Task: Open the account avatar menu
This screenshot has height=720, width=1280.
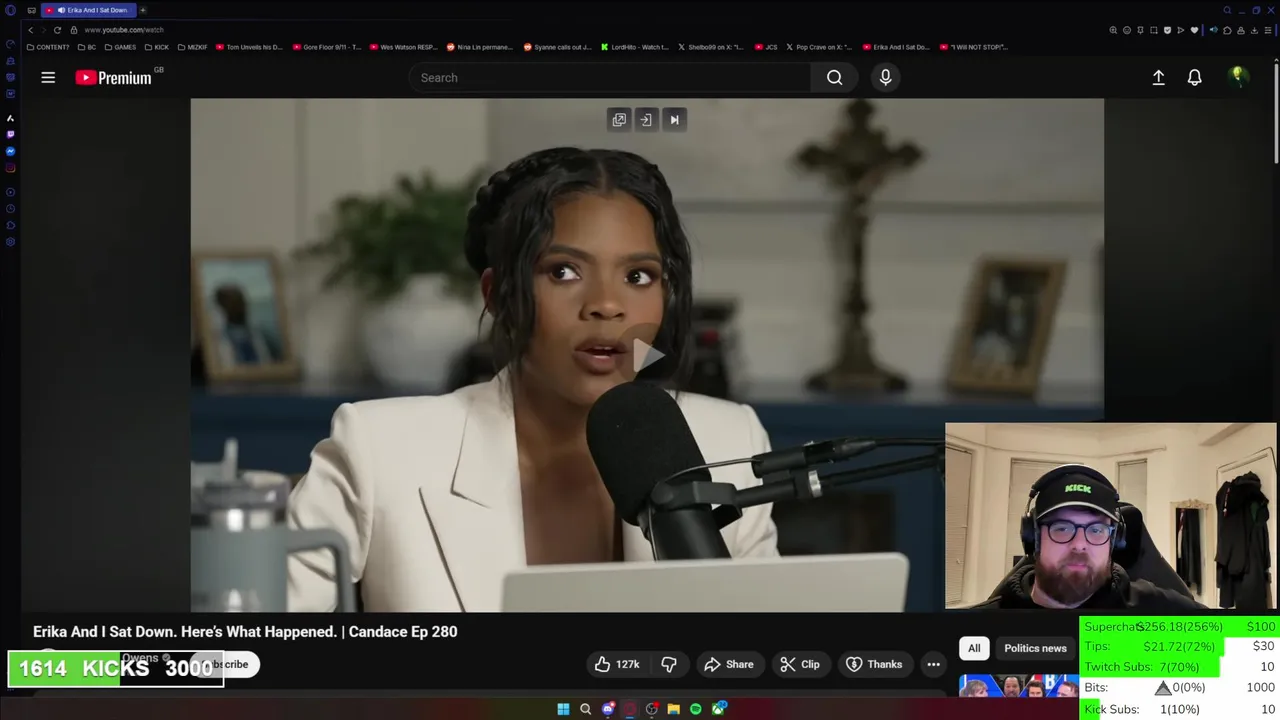Action: [x=1237, y=77]
